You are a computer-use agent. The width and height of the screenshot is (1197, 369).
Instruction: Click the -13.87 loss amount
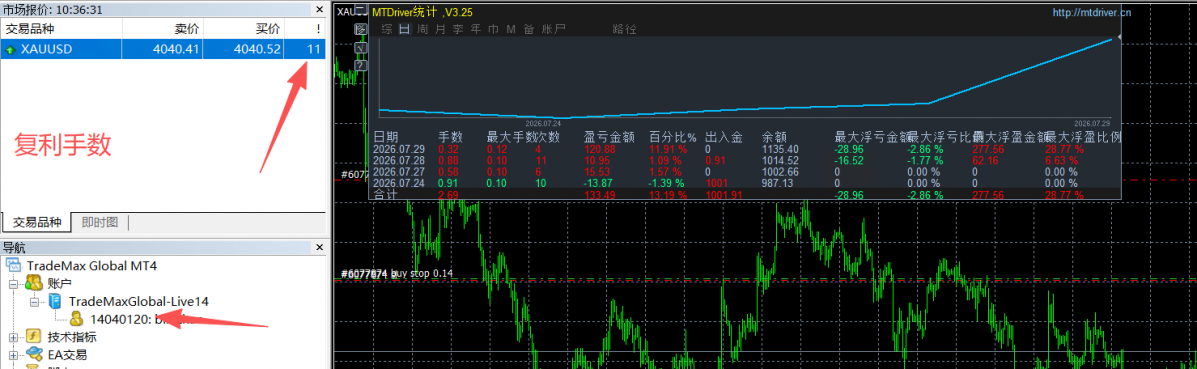click(598, 183)
